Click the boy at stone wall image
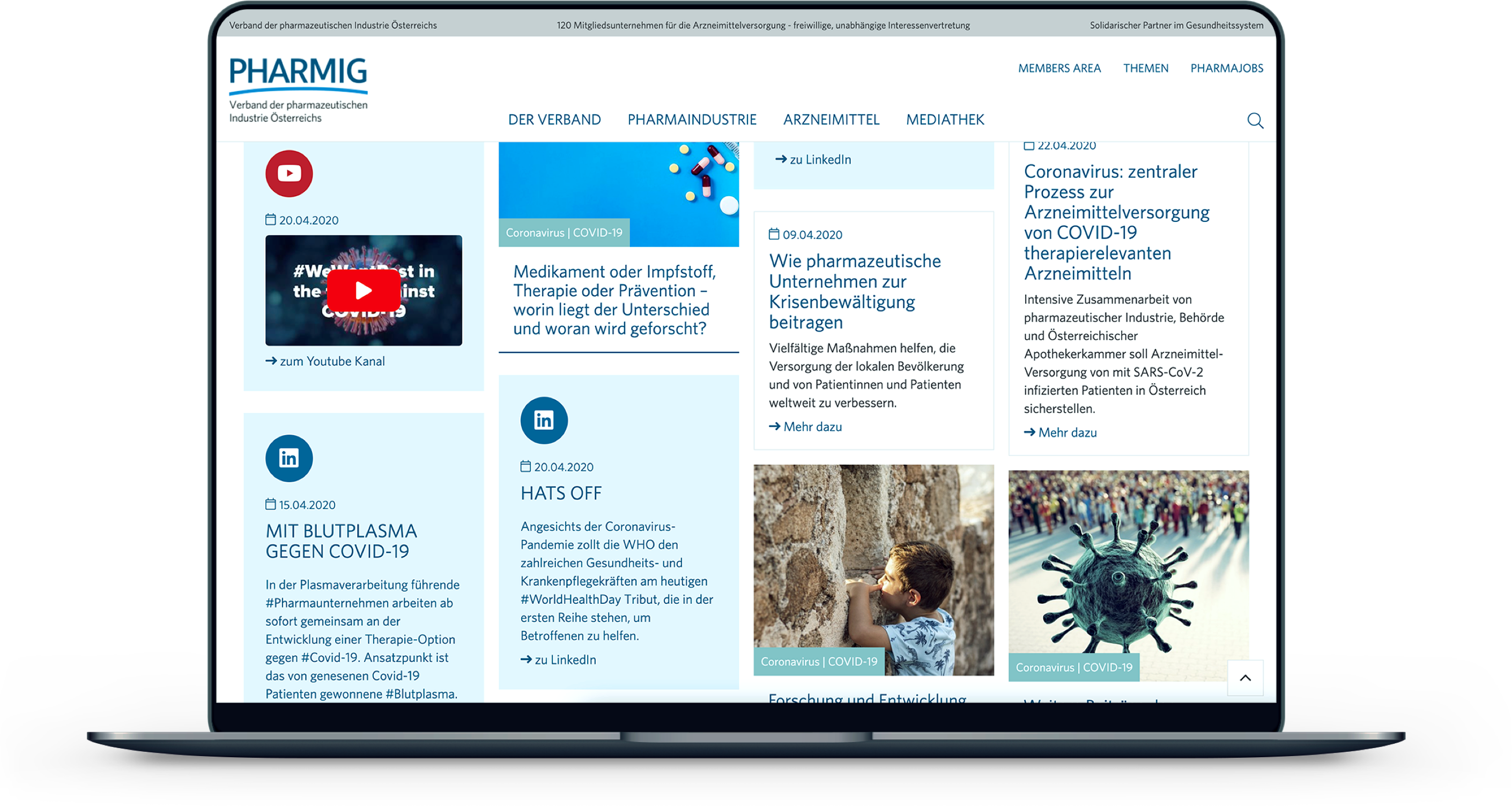This screenshot has width=1512, height=807. click(873, 570)
